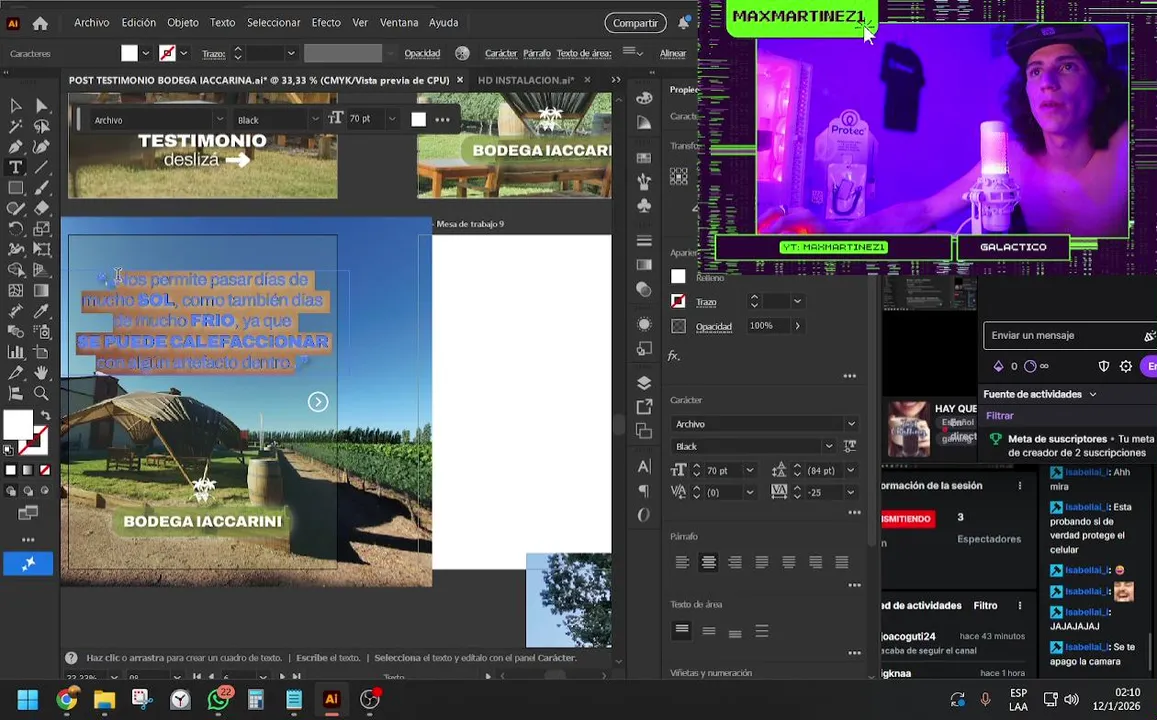
Task: Click Relleno white swatch in Apariencia
Action: (678, 277)
